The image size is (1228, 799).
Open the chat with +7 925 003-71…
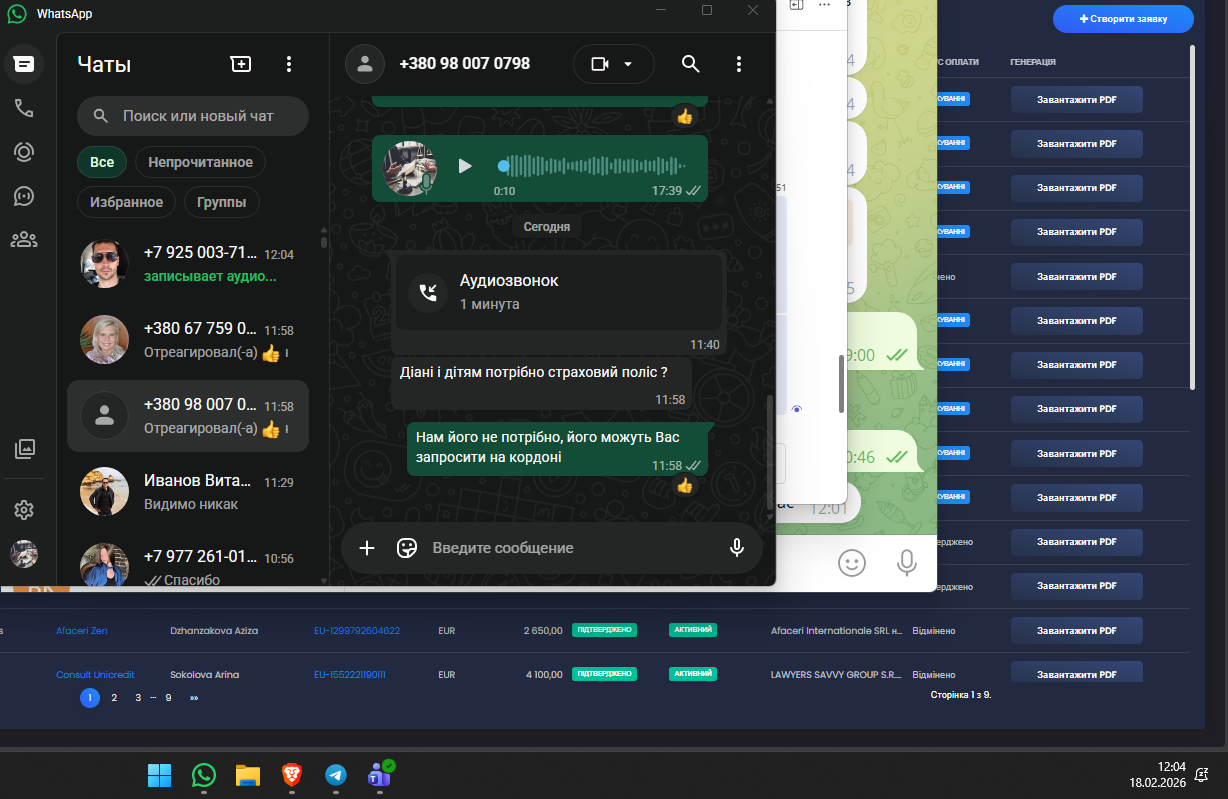click(x=188, y=264)
